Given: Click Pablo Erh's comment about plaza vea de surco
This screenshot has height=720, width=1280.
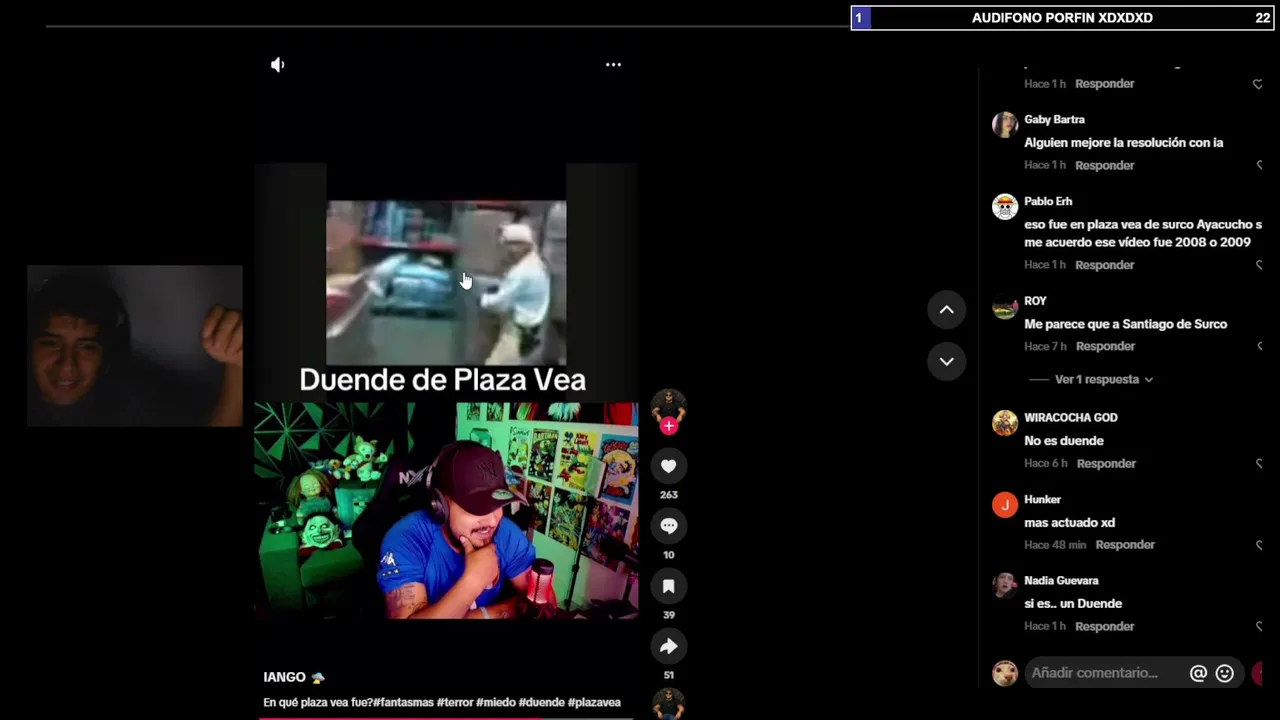Looking at the screenshot, I should tap(1143, 234).
